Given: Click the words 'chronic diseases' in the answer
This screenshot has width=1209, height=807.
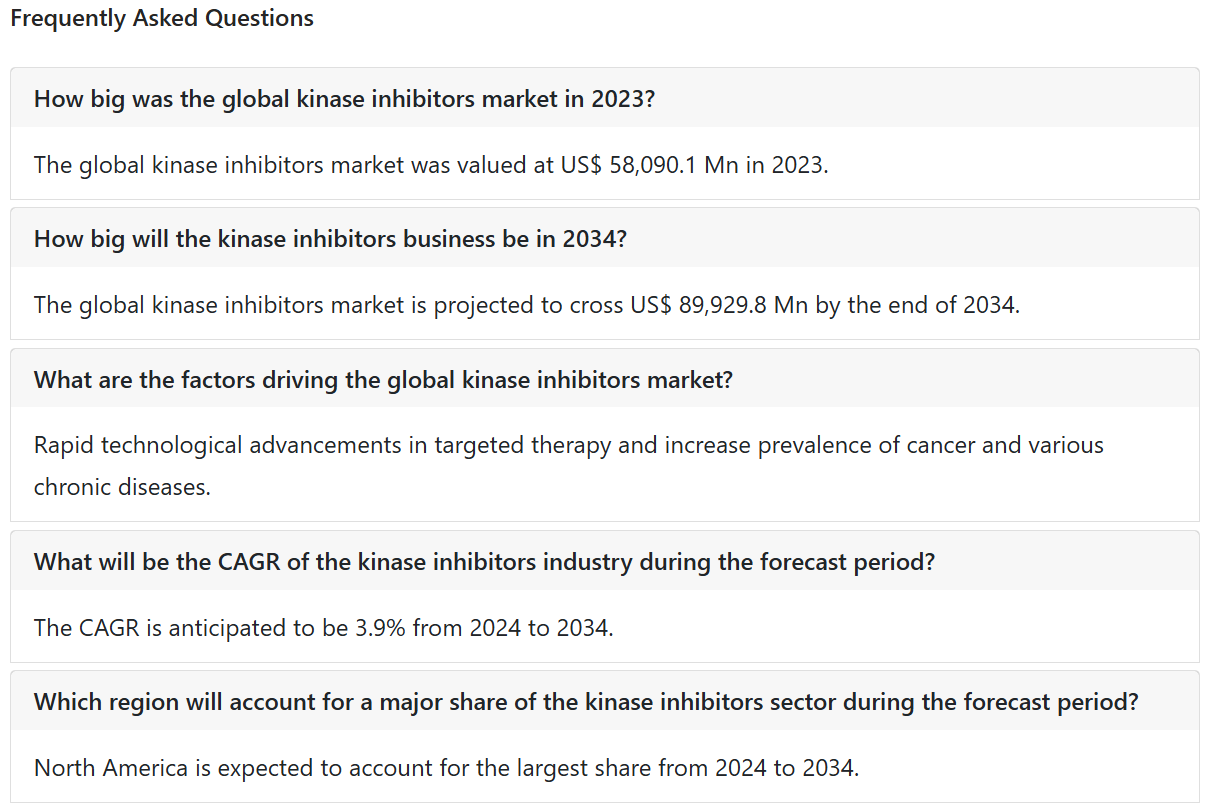Looking at the screenshot, I should [122, 487].
